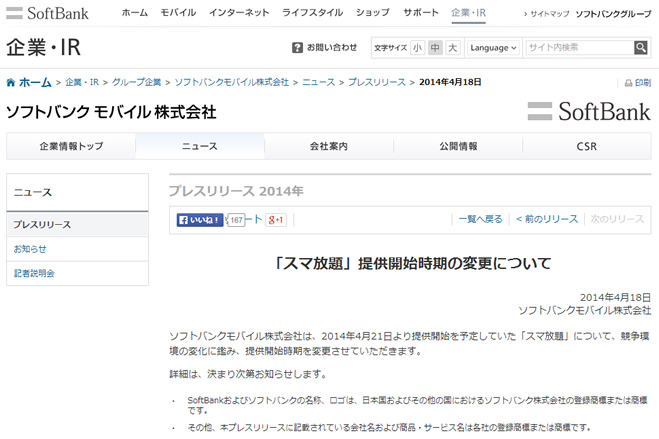Image resolution: width=659 pixels, height=439 pixels.
Task: Click ホーム in the breadcrumb
Action: 35,82
